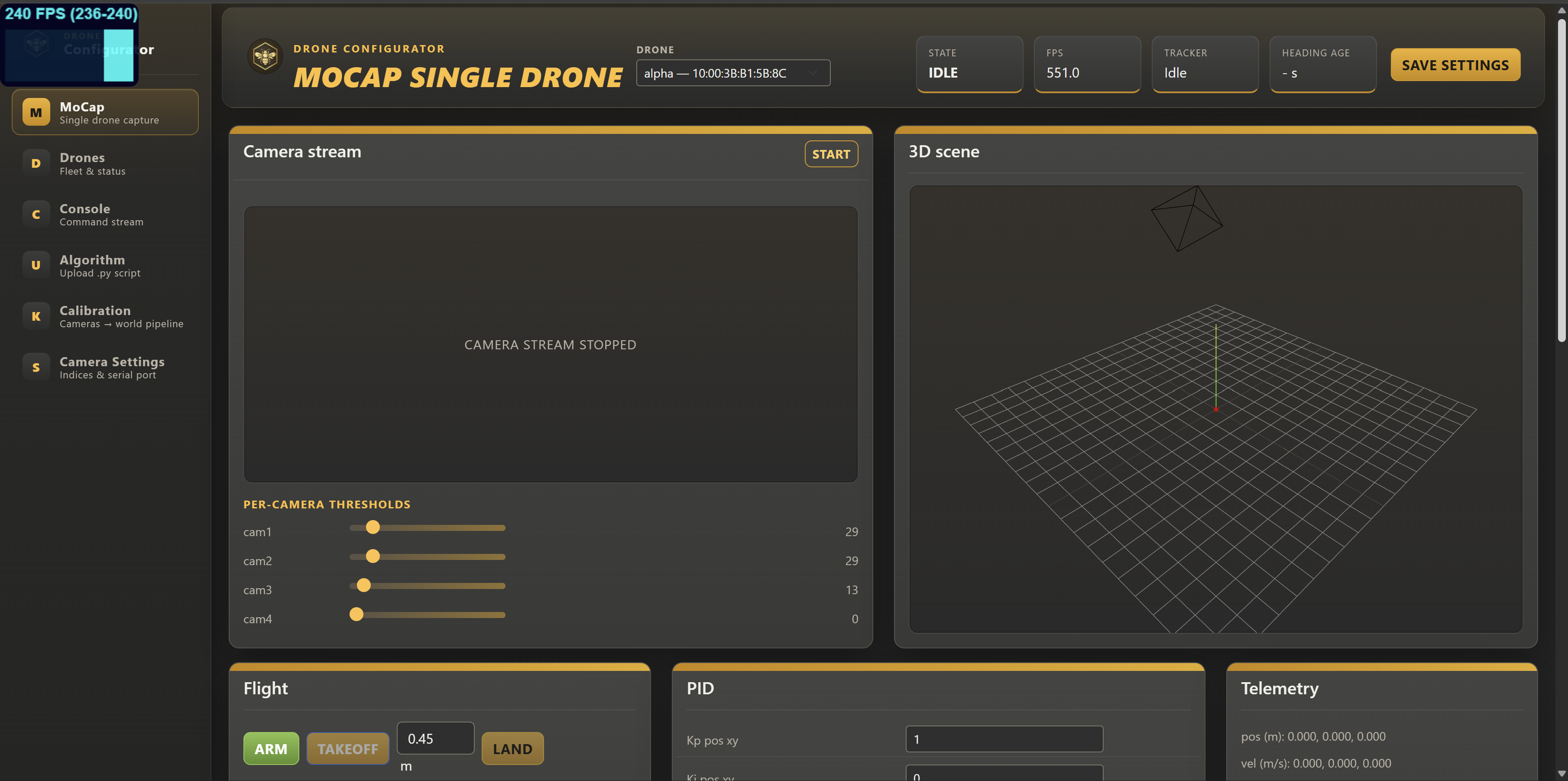Open the MoCap single drone capture page

click(105, 113)
